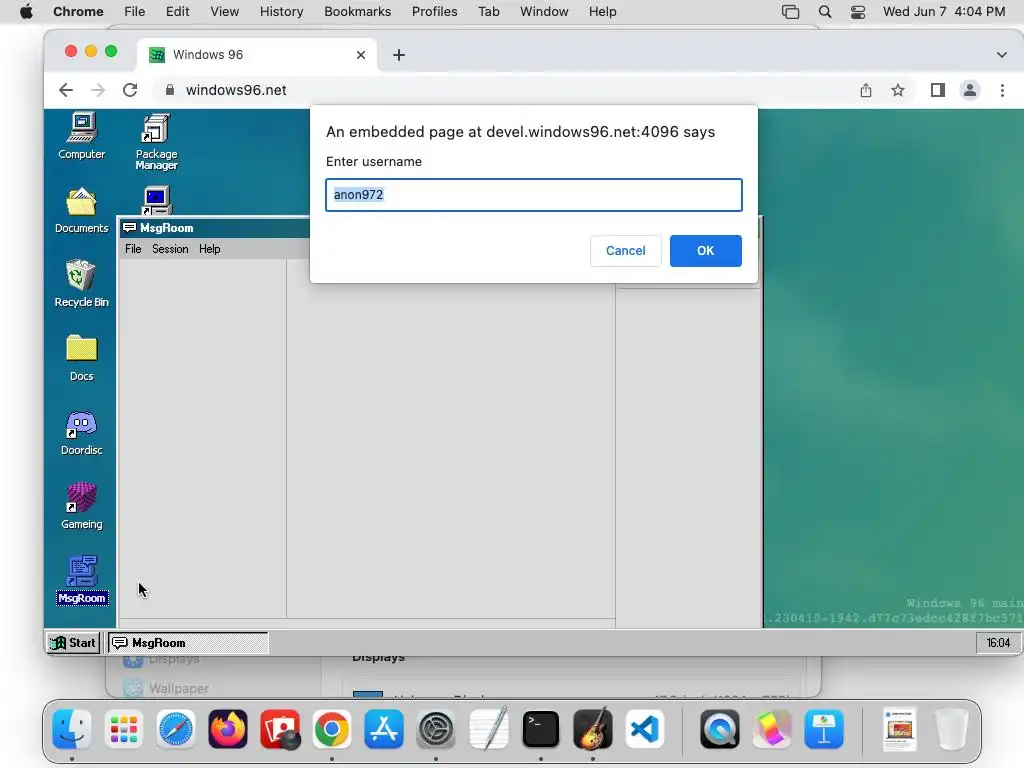1024x768 pixels.
Task: Open History menu in menu bar
Action: pos(281,11)
